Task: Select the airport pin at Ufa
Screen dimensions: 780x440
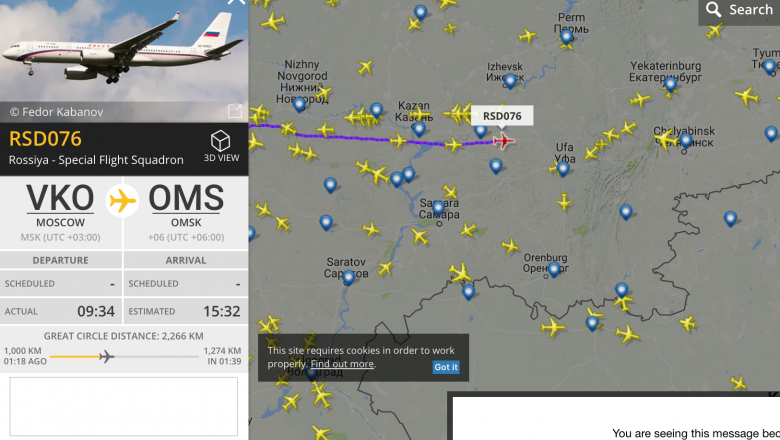Action: tap(563, 169)
